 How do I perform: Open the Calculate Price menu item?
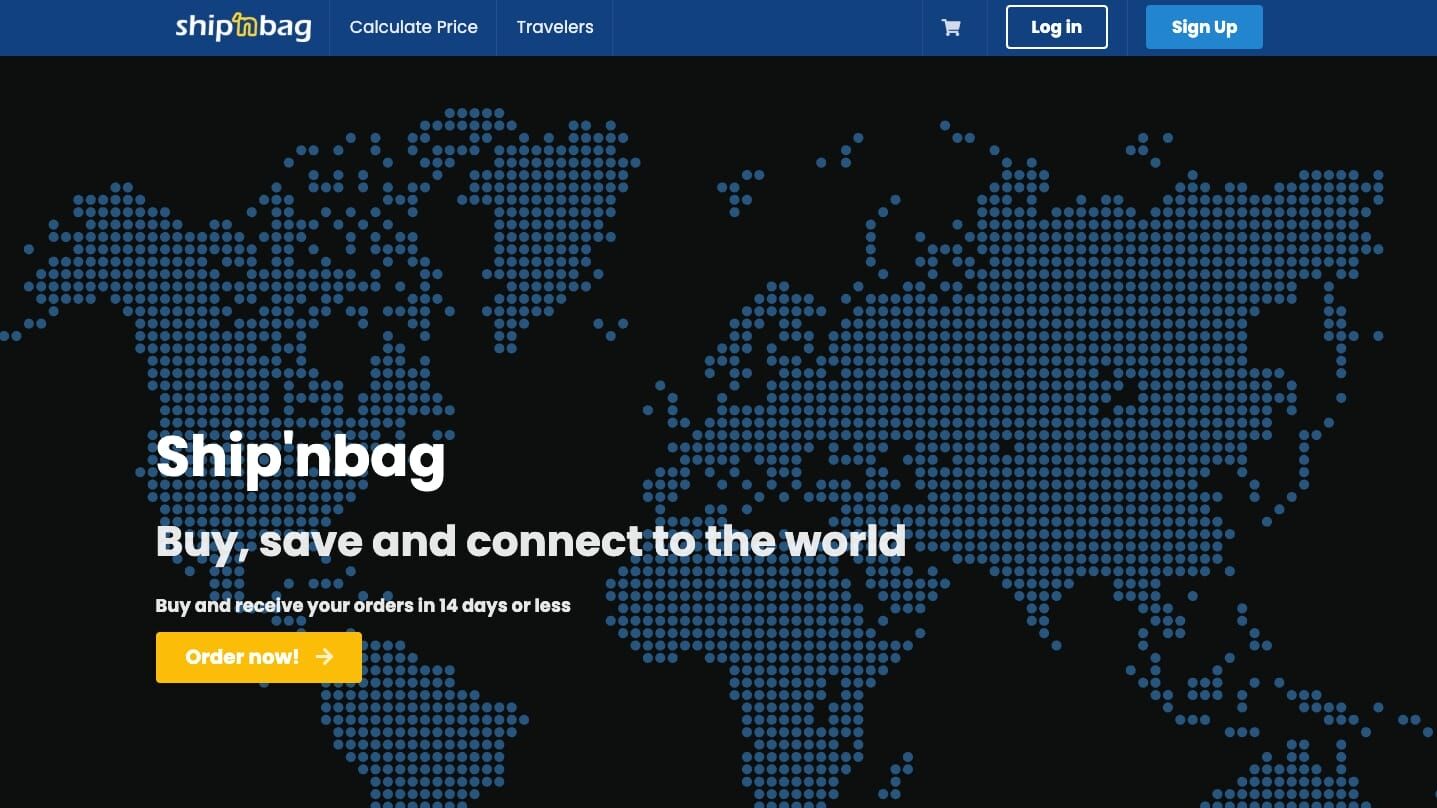point(413,27)
